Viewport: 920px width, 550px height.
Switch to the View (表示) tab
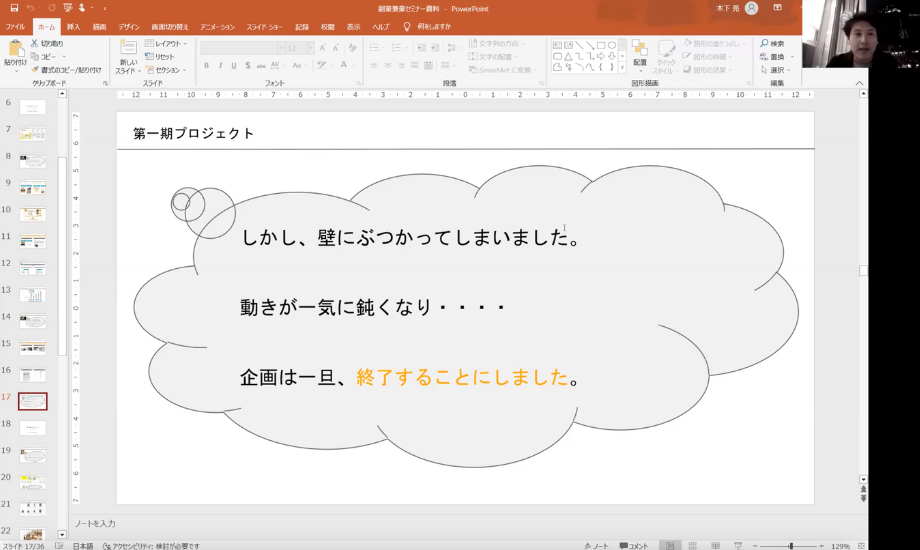point(353,27)
